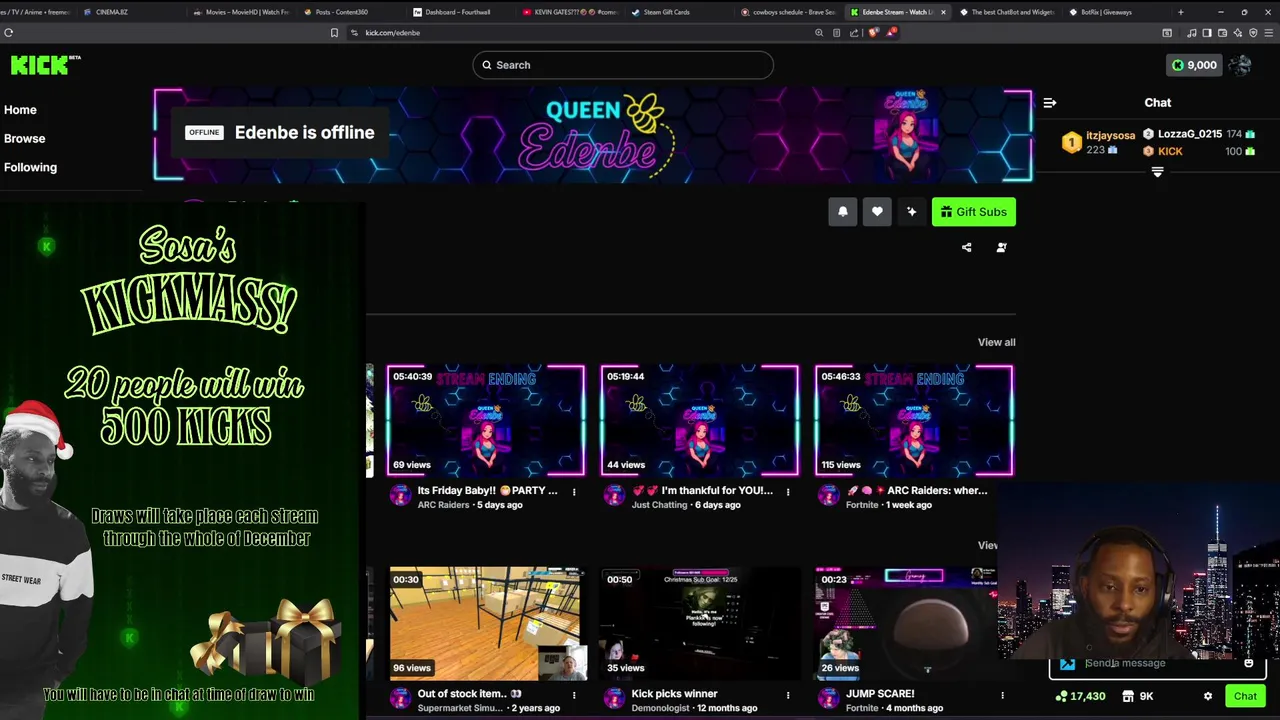Viewport: 1280px width, 720px height.
Task: Follow Edenbe with the heart button
Action: (x=877, y=212)
